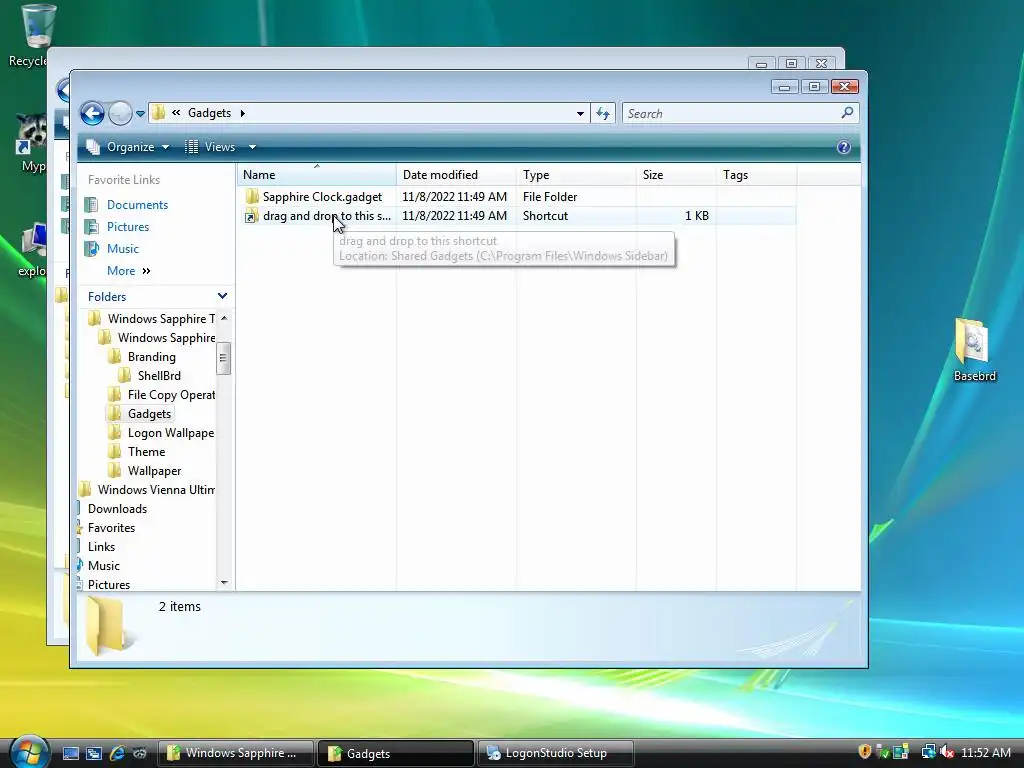Open recent pages dropdown beside Forward button

(140, 114)
